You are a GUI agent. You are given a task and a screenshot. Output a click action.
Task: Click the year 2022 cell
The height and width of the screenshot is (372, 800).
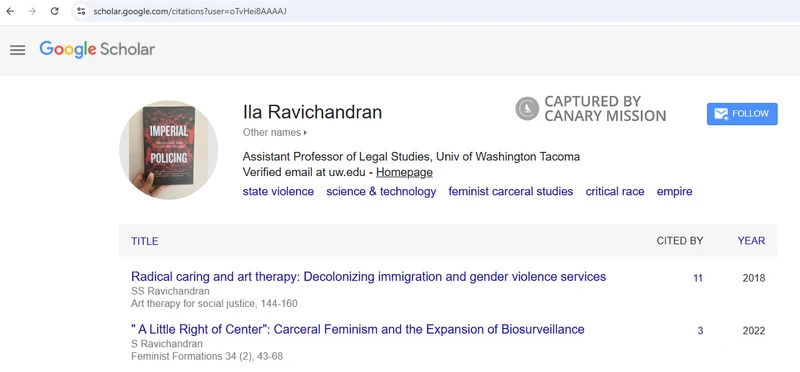click(754, 331)
